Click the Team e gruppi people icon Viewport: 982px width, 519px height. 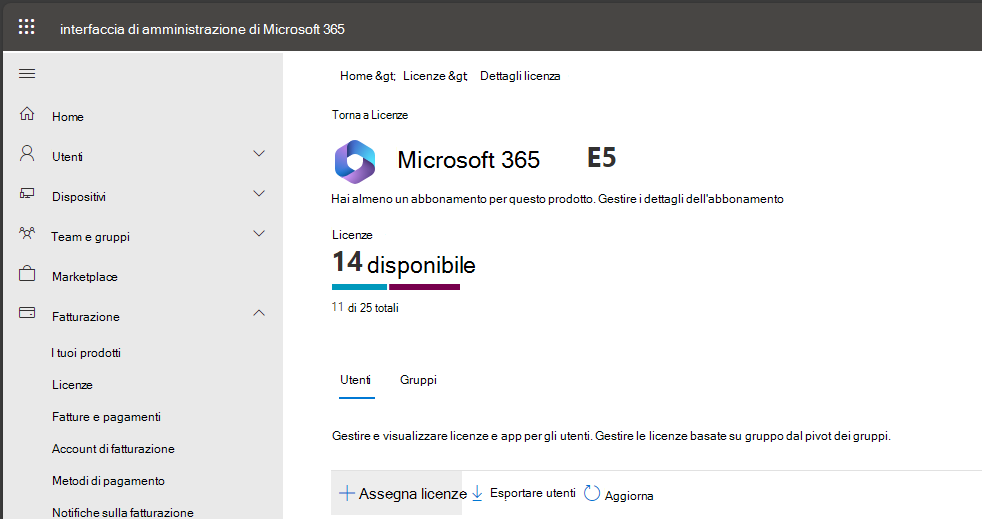27,234
